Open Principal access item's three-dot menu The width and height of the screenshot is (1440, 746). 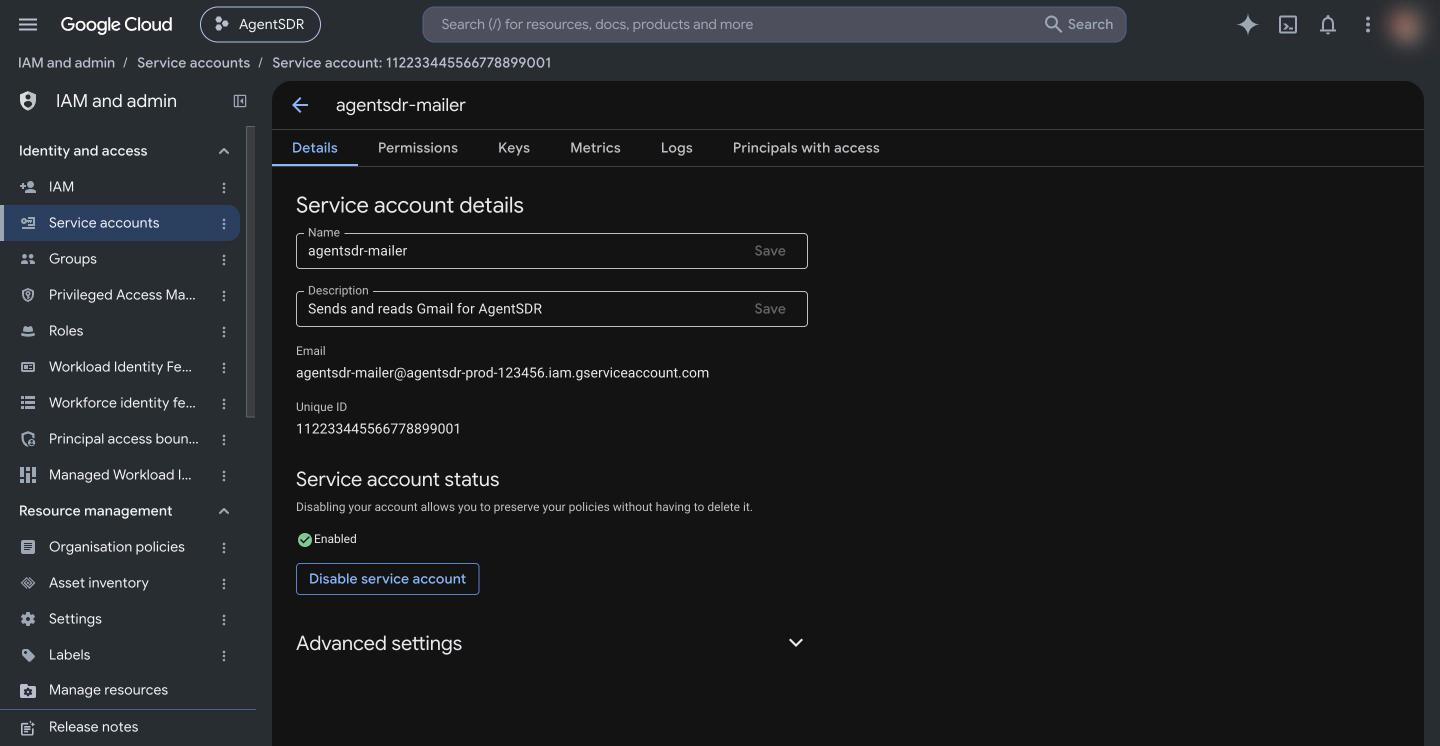pyautogui.click(x=224, y=439)
